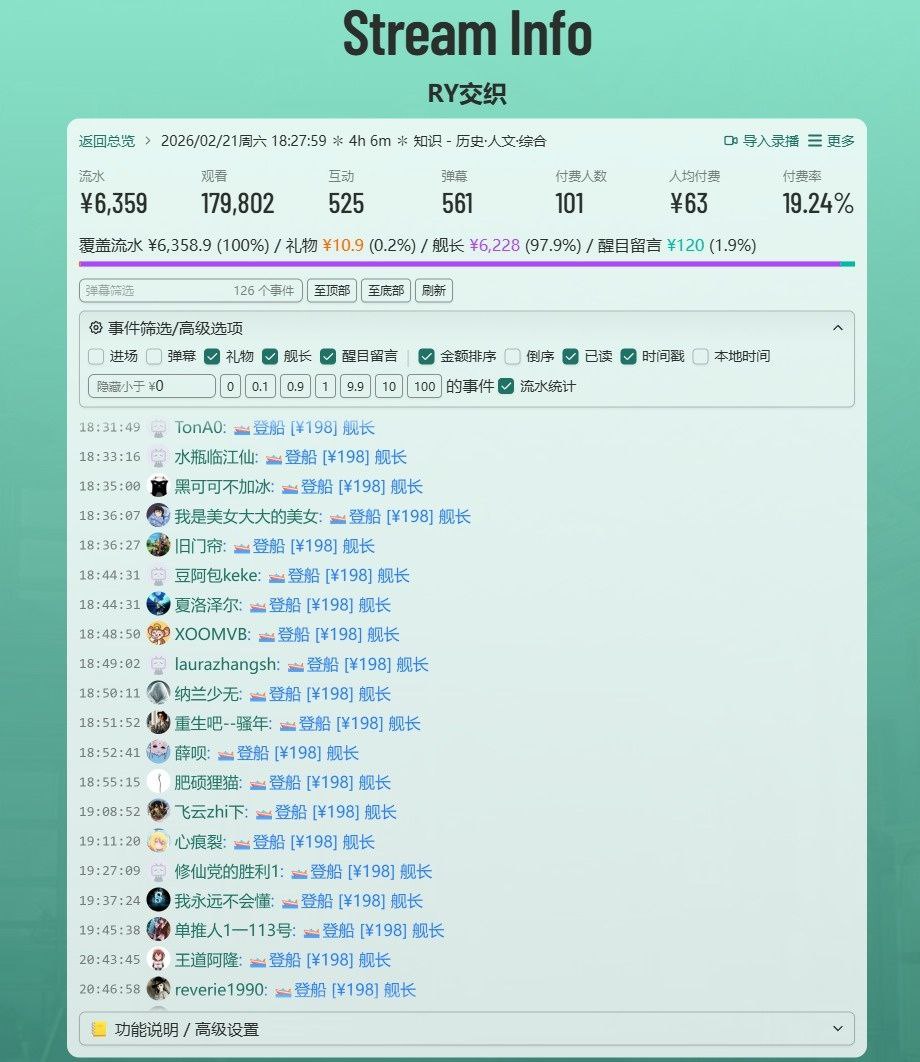Toggle the 时间戳 checkbox
The width and height of the screenshot is (920, 1062).
[629, 356]
